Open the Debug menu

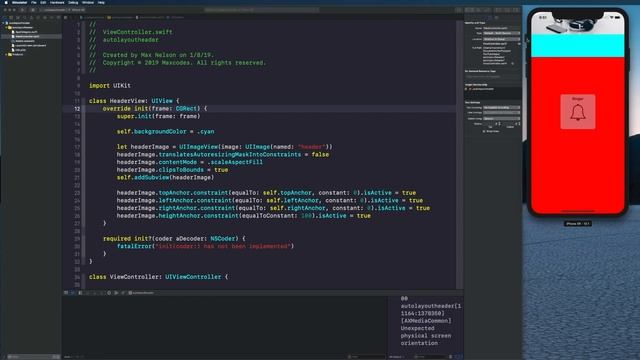click(73, 2)
